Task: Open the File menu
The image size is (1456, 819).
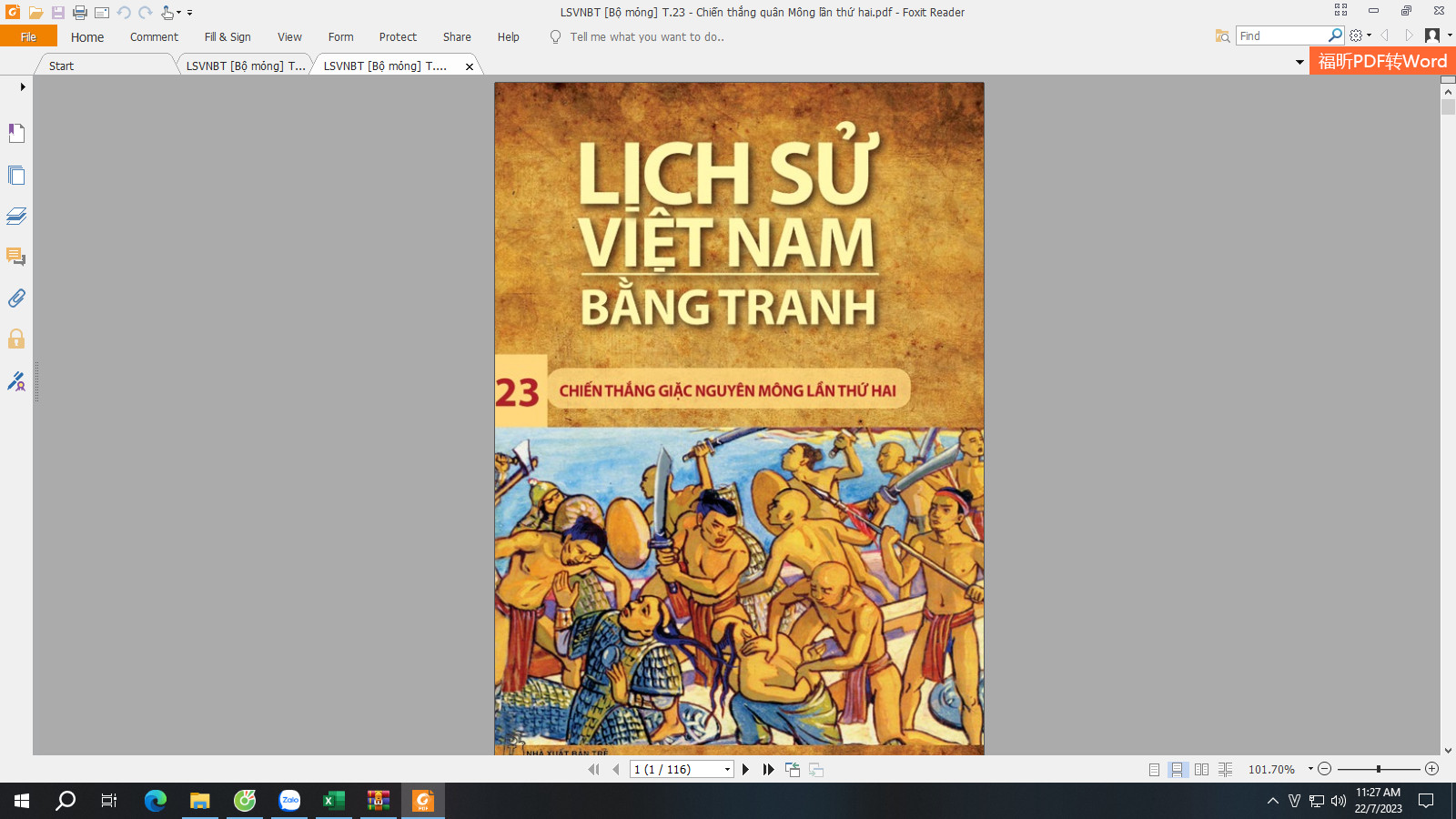Action: pyautogui.click(x=28, y=36)
